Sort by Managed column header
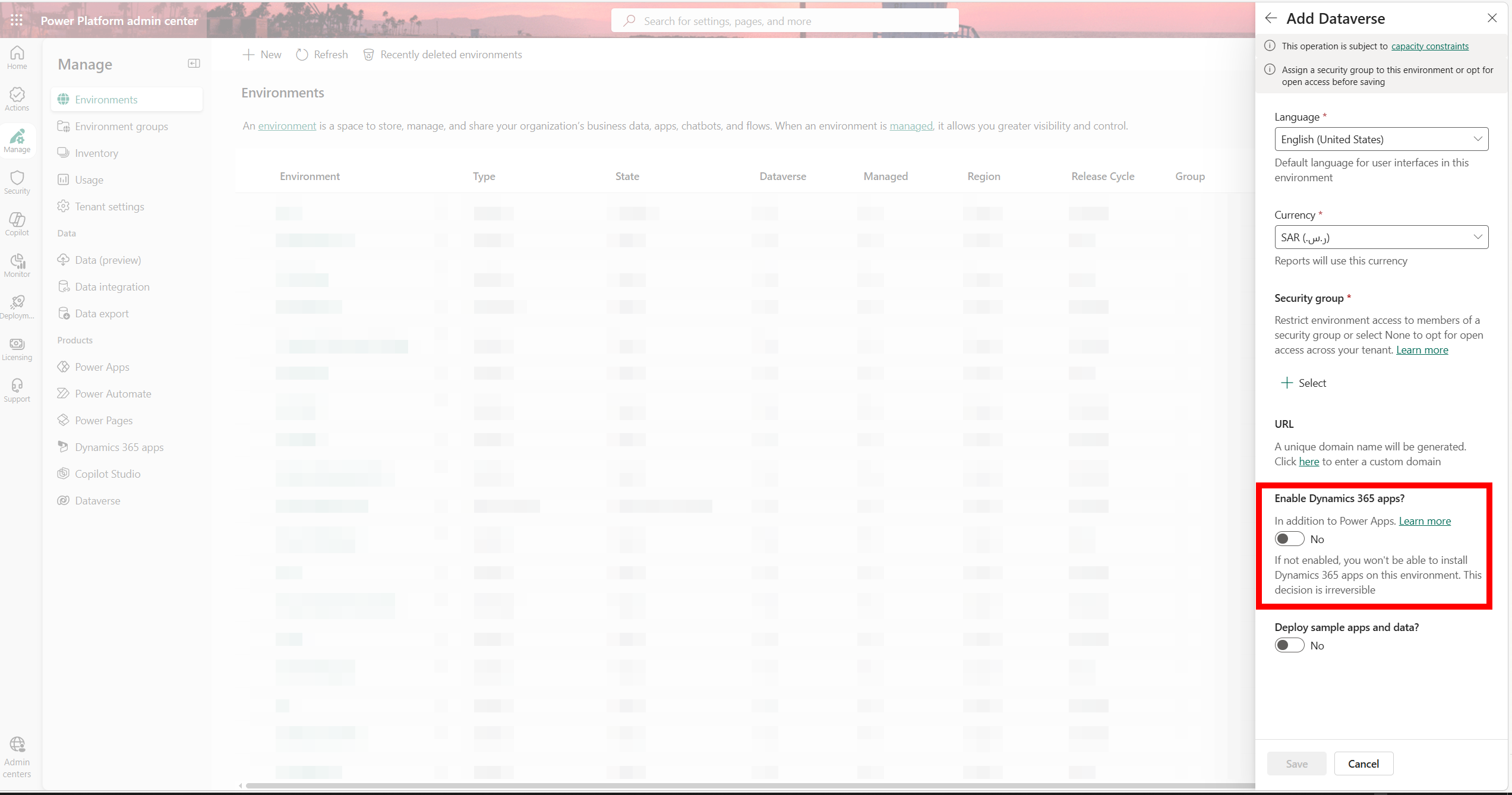 click(885, 176)
